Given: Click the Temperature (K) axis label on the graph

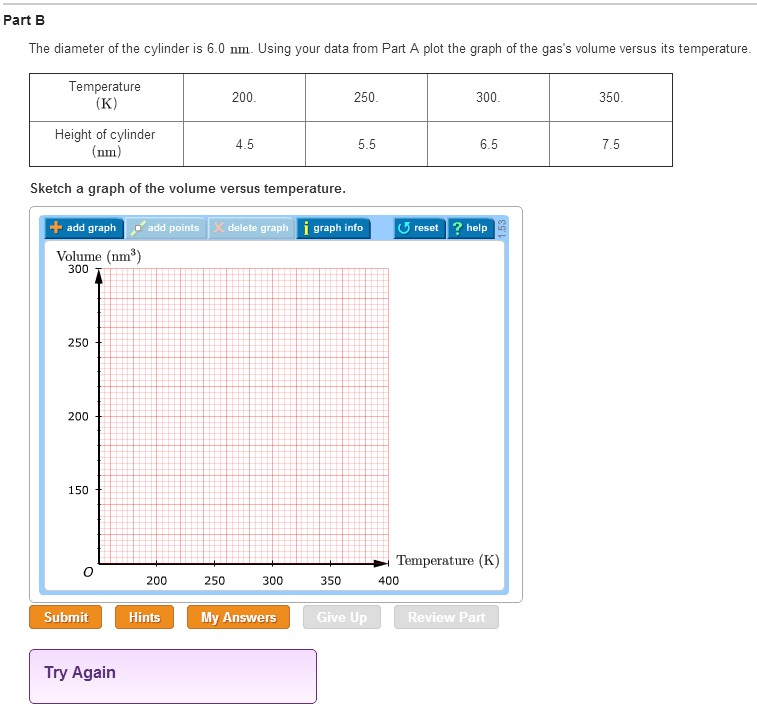Looking at the screenshot, I should 448,560.
